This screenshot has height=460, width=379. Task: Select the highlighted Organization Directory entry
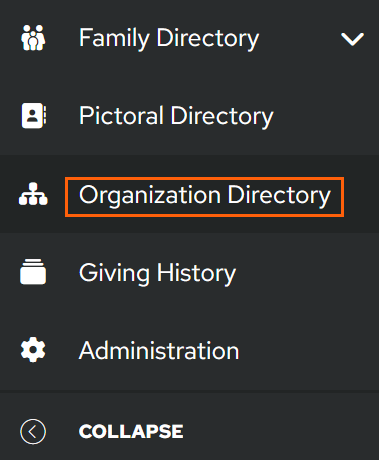[x=189, y=194]
